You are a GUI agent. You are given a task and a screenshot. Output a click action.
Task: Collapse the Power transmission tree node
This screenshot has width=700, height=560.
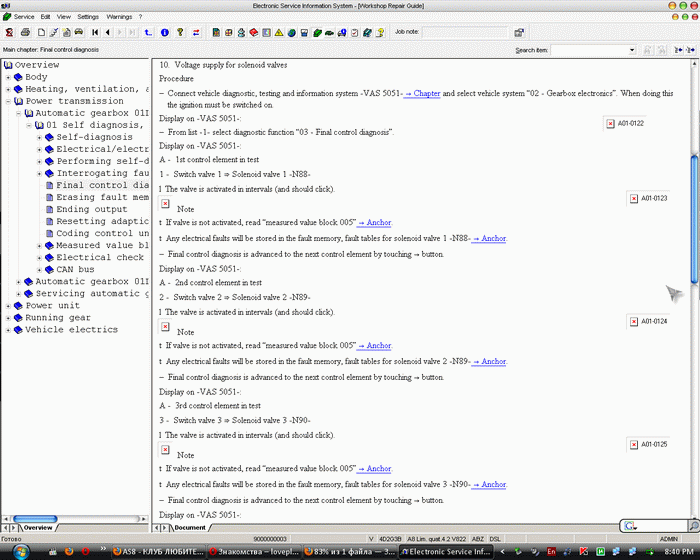click(x=8, y=101)
